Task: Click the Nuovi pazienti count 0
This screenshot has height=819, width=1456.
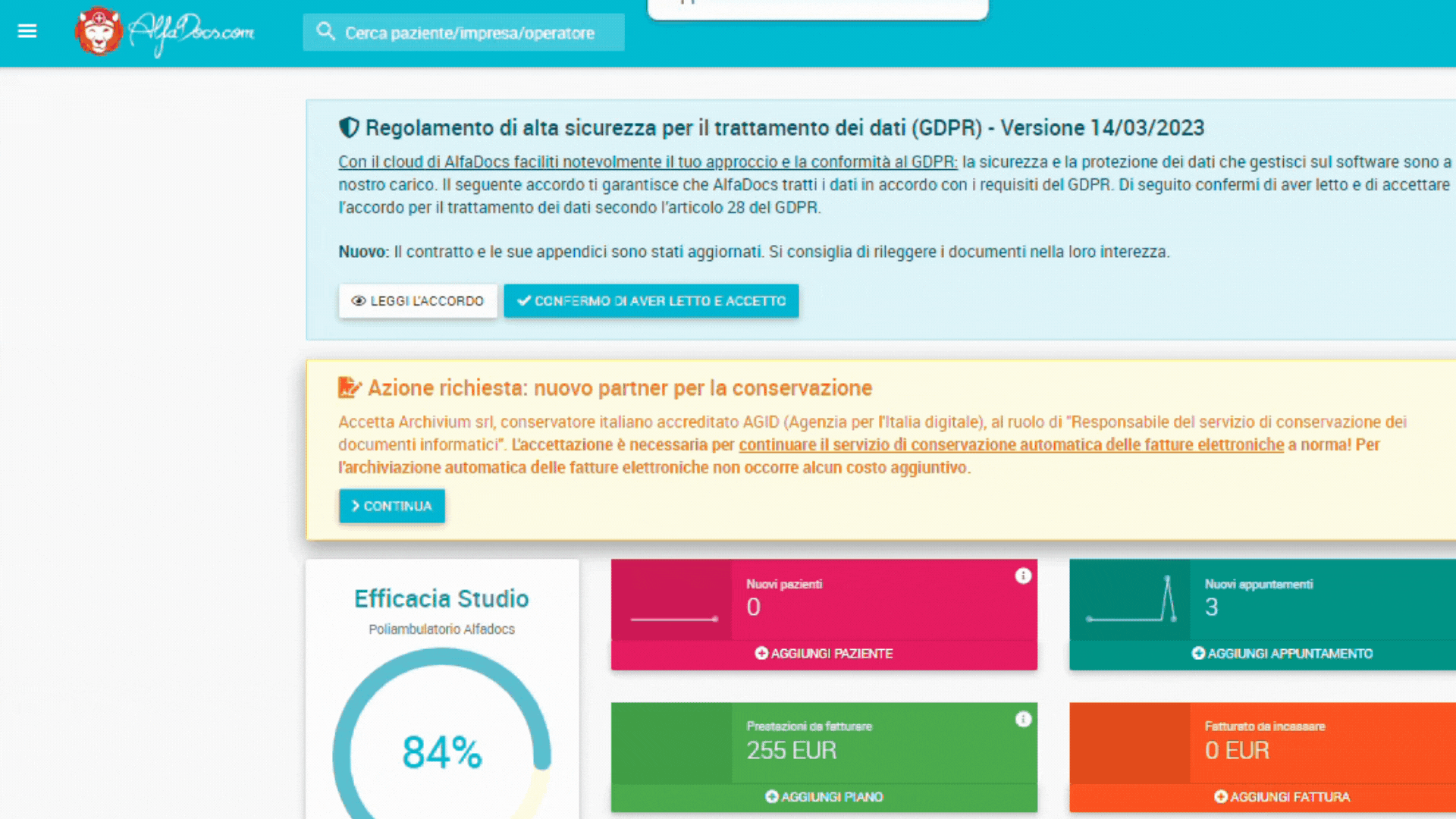Action: (753, 607)
